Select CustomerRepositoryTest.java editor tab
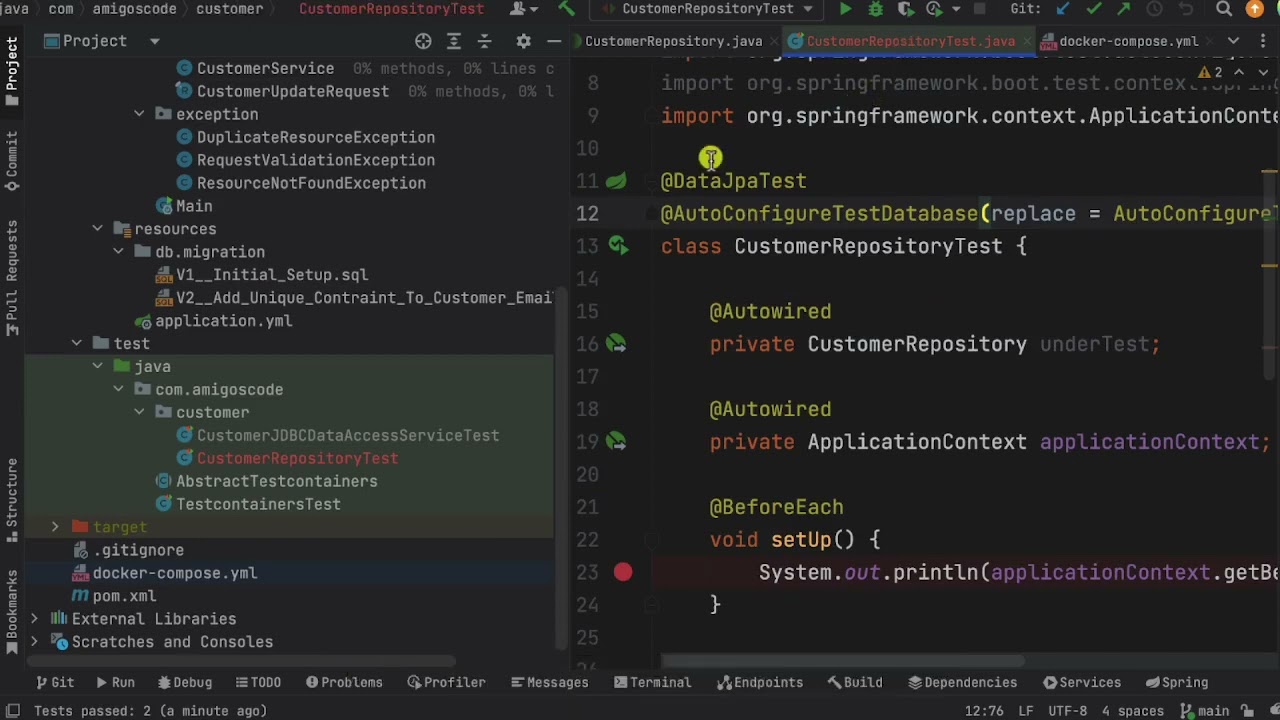Image resolution: width=1280 pixels, height=720 pixels. coord(909,41)
